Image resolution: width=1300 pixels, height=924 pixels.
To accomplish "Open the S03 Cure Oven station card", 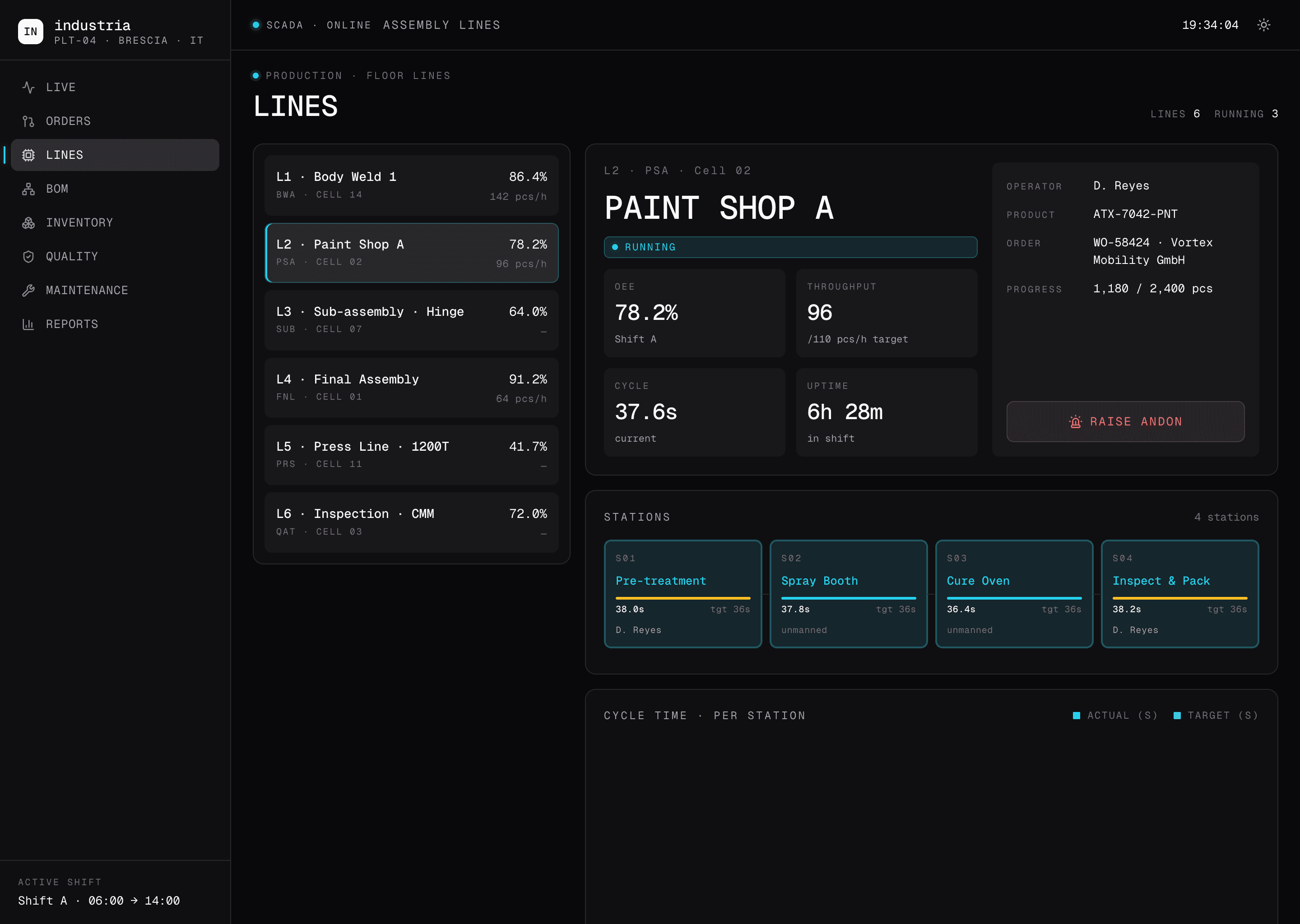I will point(1014,594).
